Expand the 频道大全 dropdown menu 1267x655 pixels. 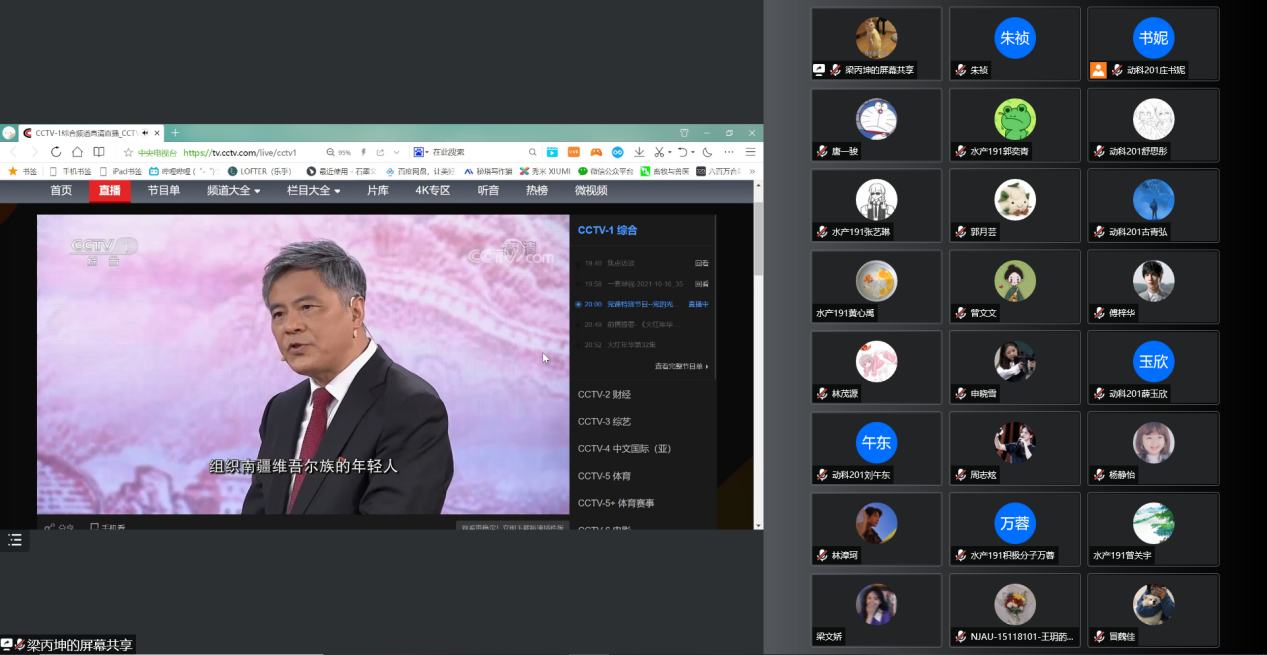click(233, 191)
